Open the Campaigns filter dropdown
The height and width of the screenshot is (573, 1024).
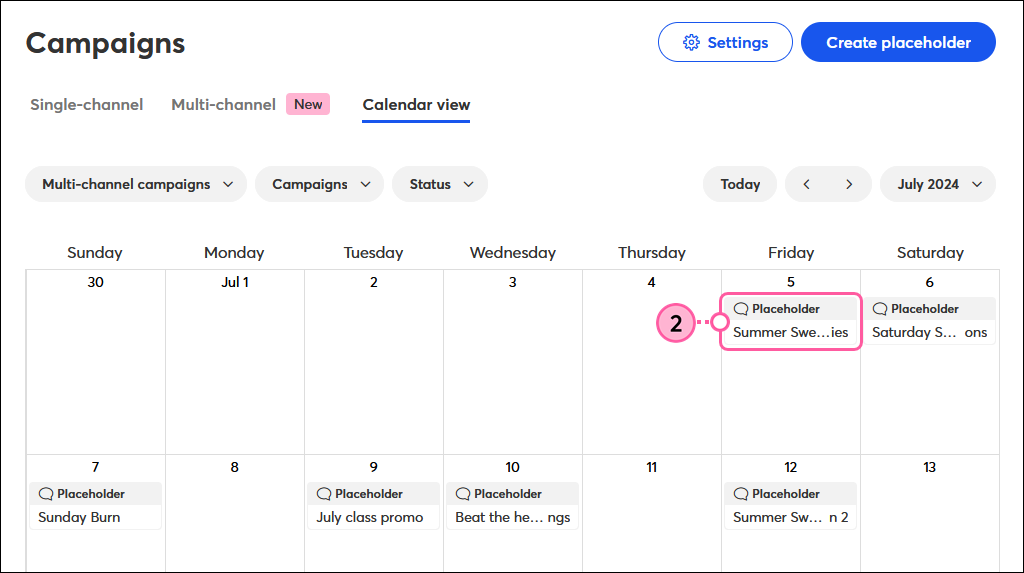(319, 184)
